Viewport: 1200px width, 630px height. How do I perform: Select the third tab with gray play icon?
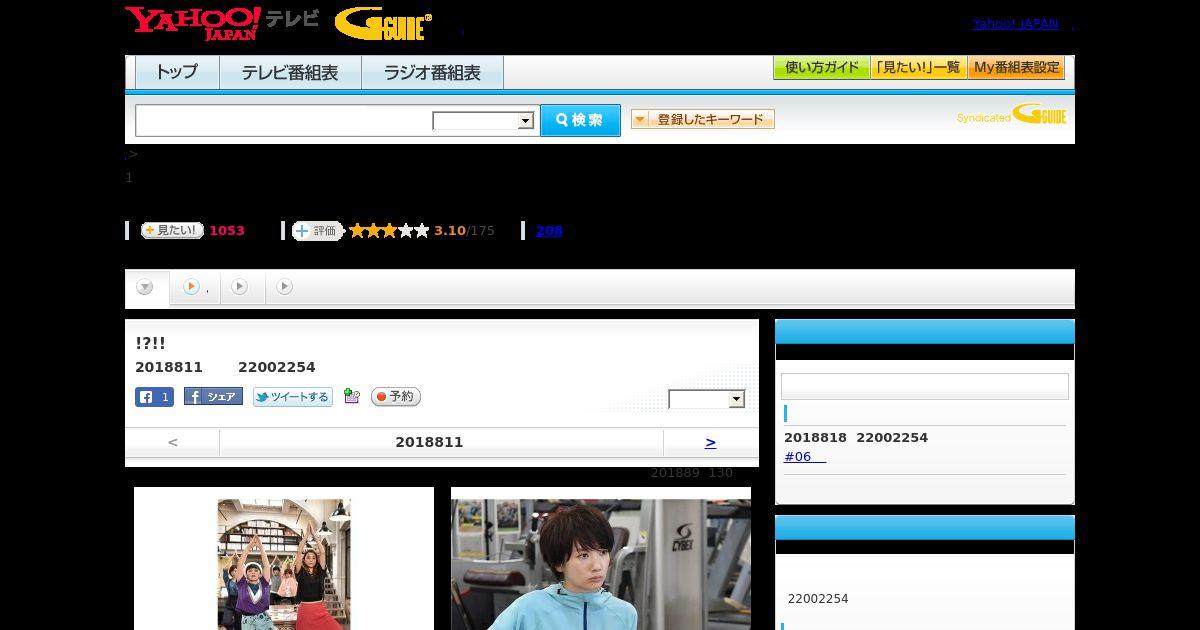241,288
